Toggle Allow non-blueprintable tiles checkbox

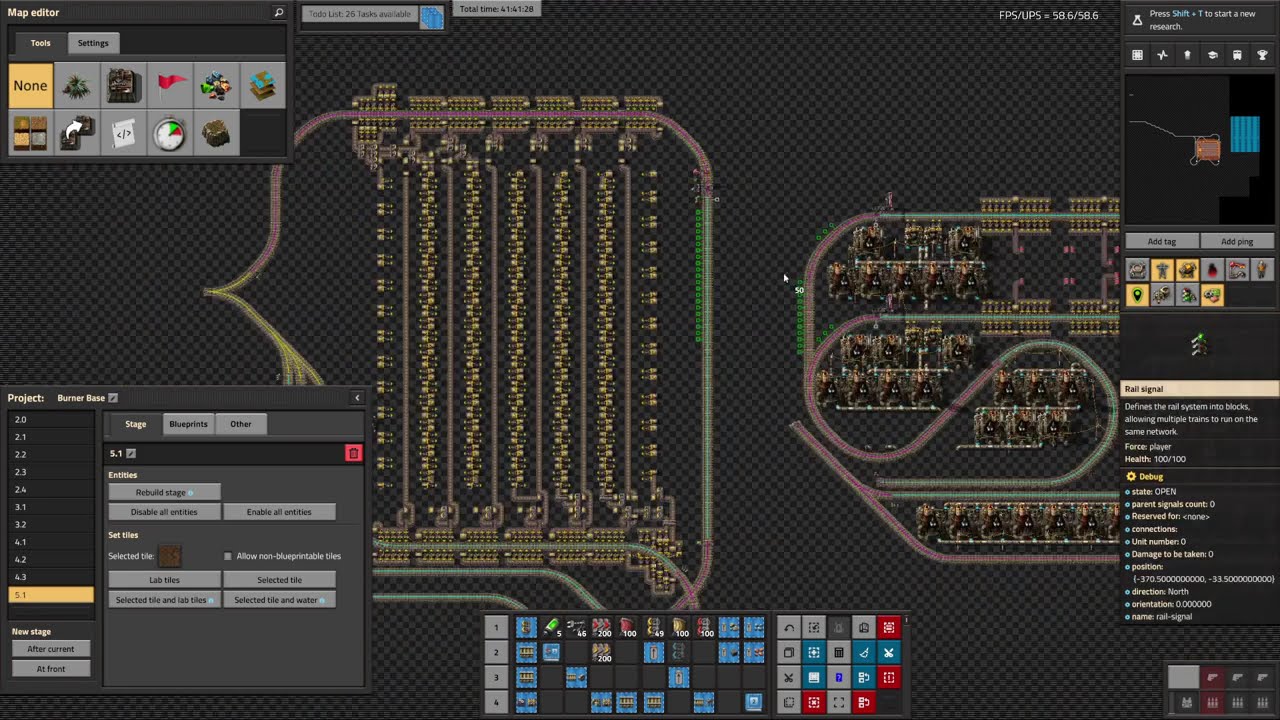228,556
